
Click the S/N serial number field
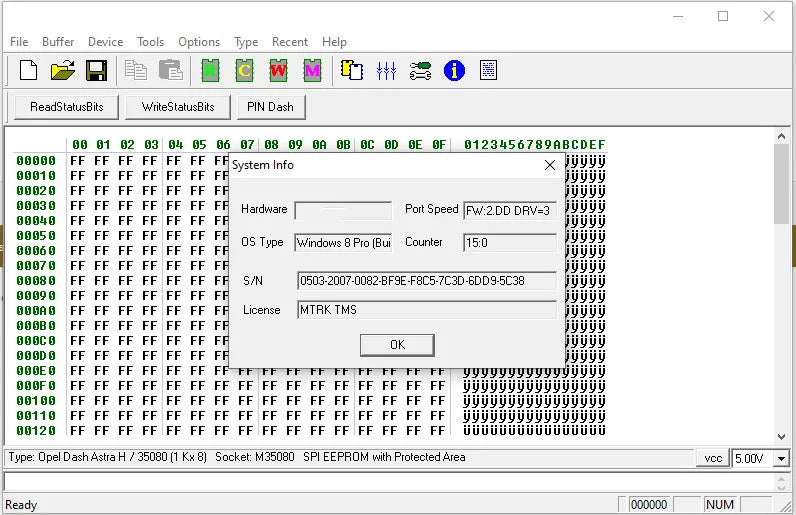[426, 281]
